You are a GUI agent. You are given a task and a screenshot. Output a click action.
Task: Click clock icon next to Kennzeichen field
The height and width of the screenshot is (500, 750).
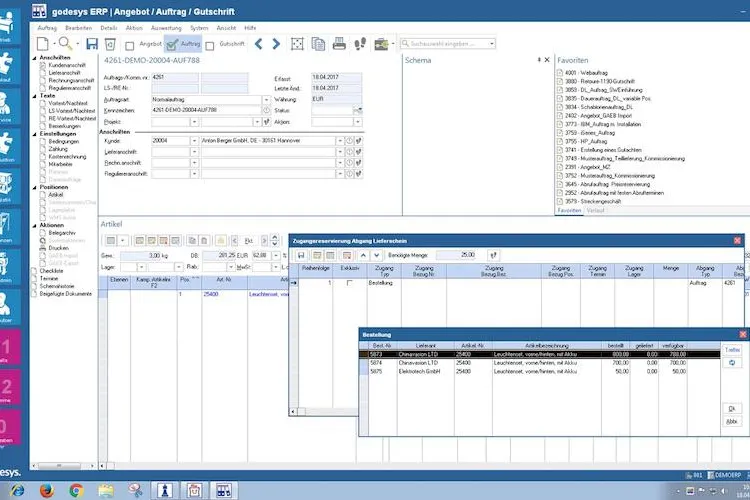point(266,110)
